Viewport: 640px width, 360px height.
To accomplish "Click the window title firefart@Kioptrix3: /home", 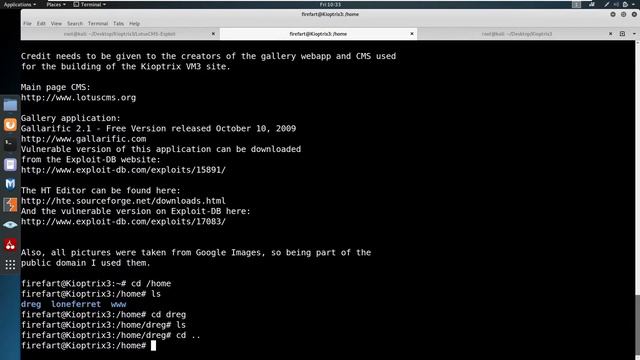I will pos(330,14).
